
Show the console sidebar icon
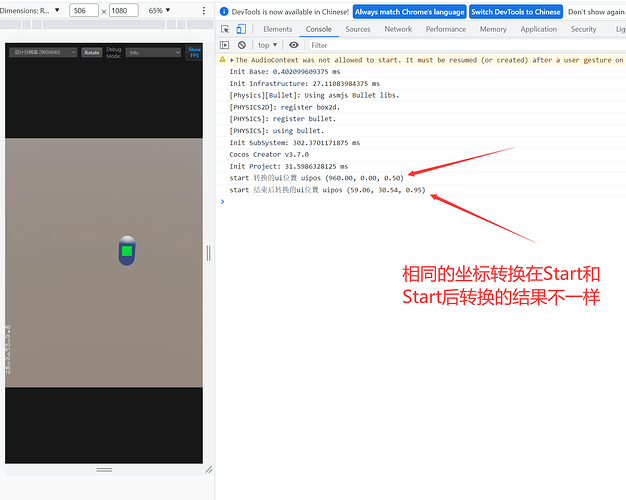pyautogui.click(x=224, y=45)
